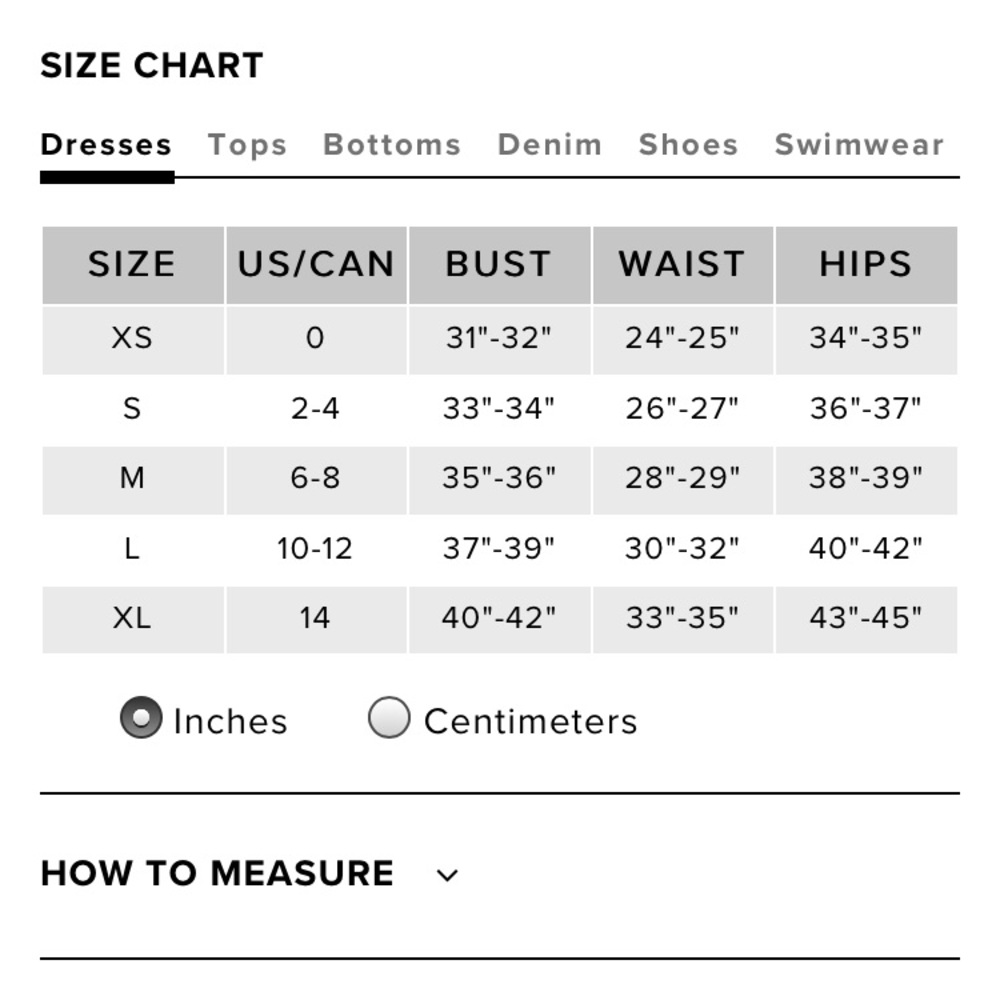This screenshot has width=1000, height=1000.
Task: Select the Shoes tab
Action: [688, 145]
